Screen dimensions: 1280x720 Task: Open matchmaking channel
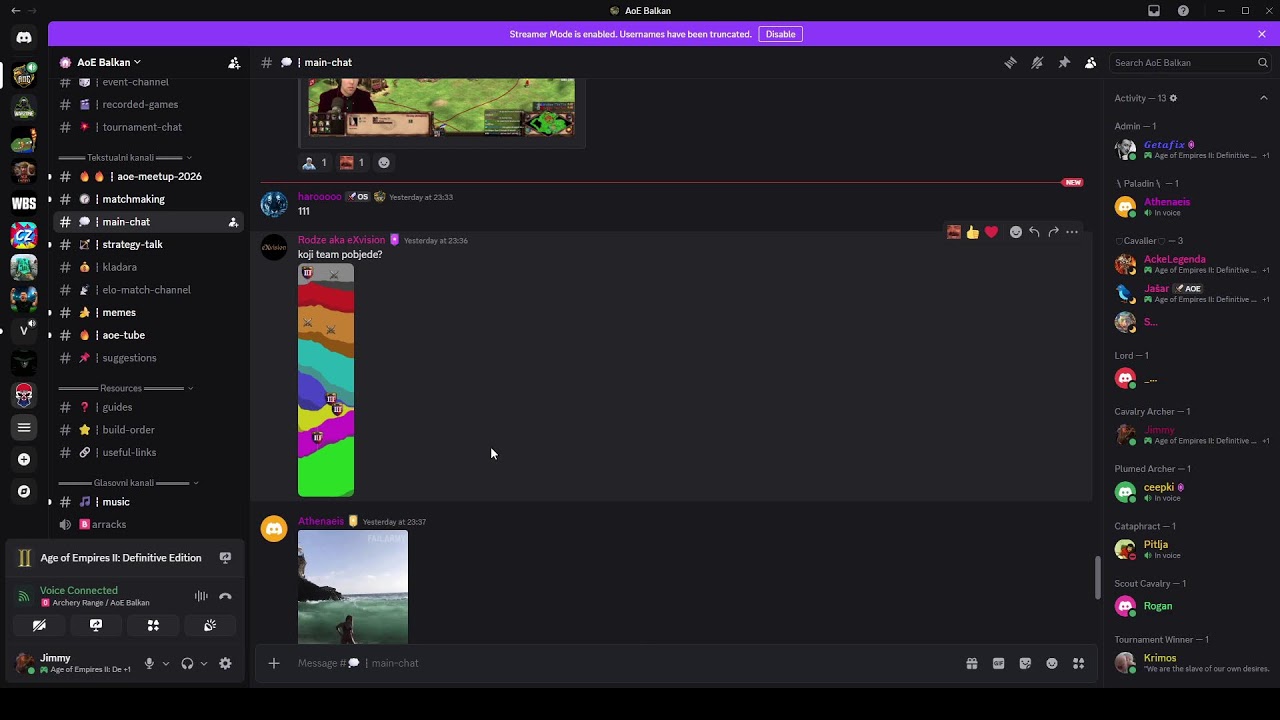tap(148, 199)
